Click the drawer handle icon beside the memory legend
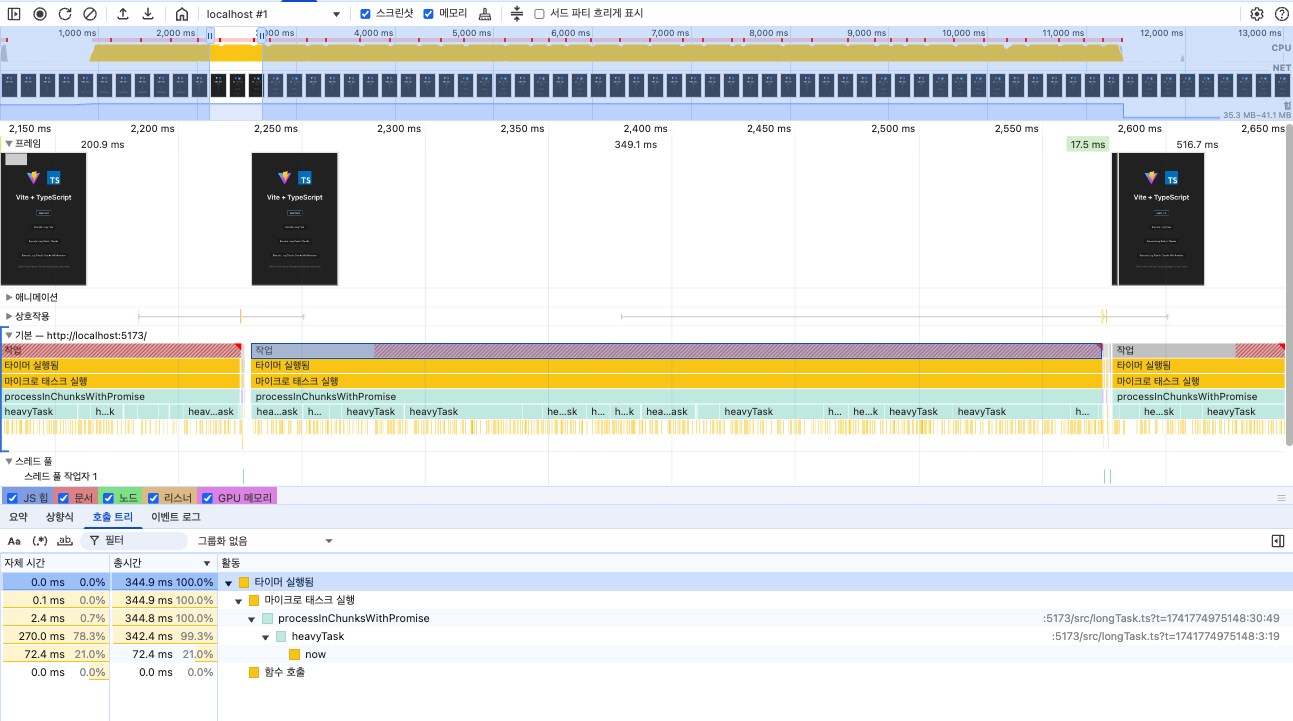 point(1281,497)
